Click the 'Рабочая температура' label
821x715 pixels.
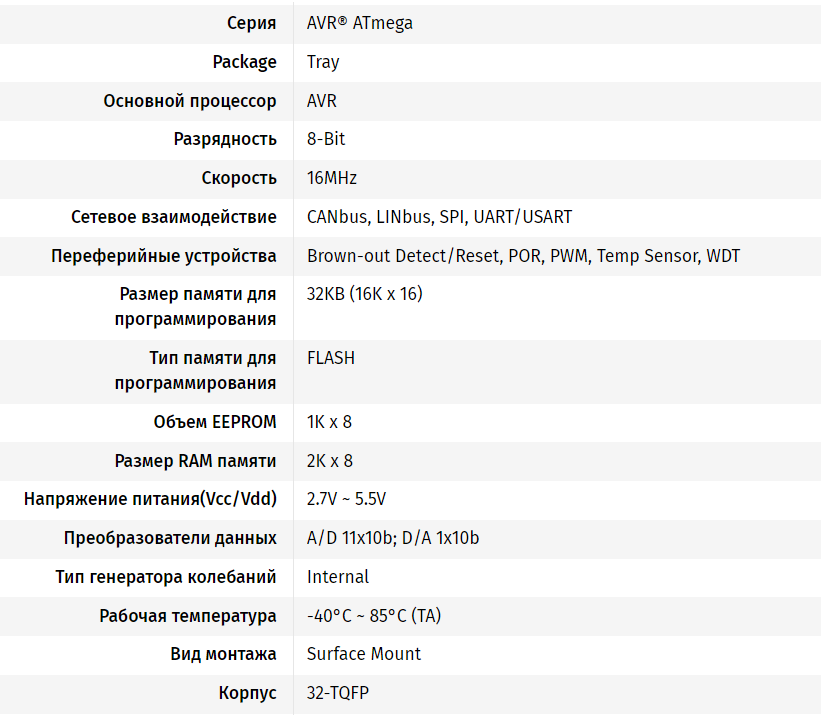(x=187, y=616)
